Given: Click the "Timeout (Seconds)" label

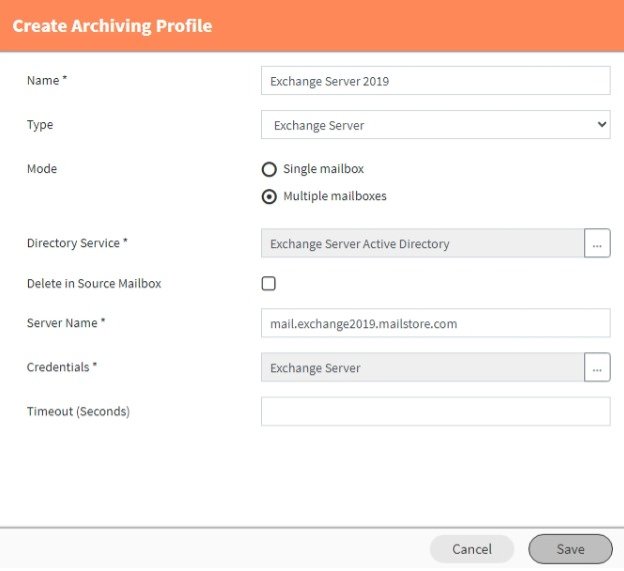Looking at the screenshot, I should 78,412.
